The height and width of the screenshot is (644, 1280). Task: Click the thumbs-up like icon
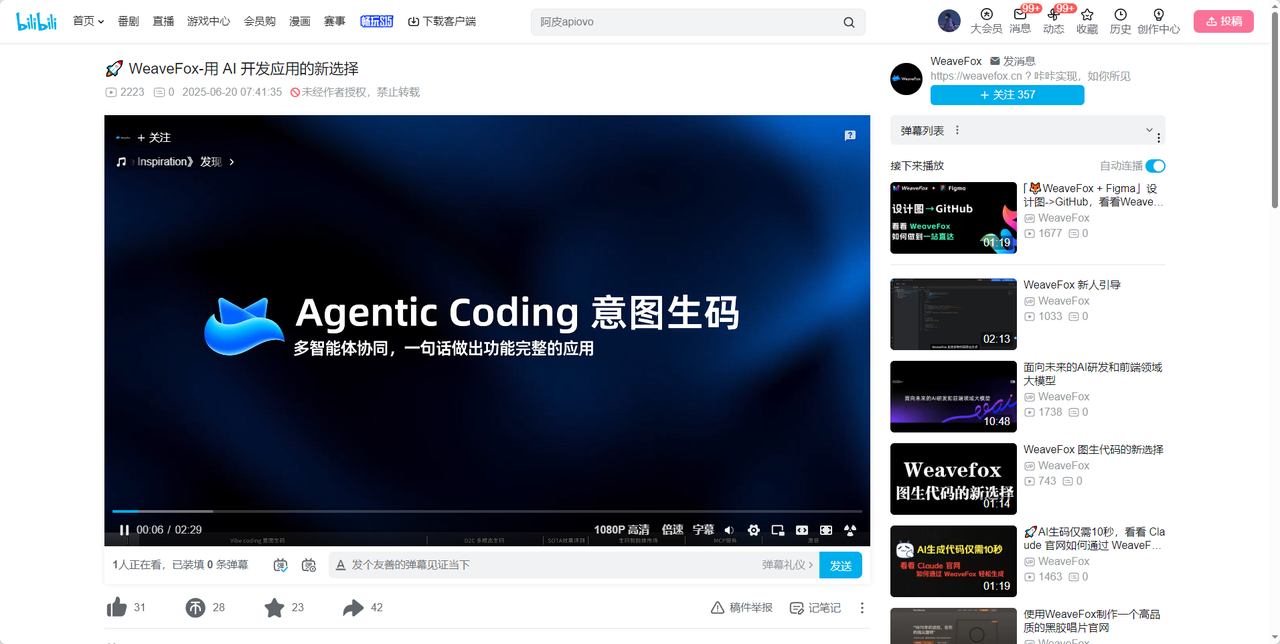click(116, 607)
